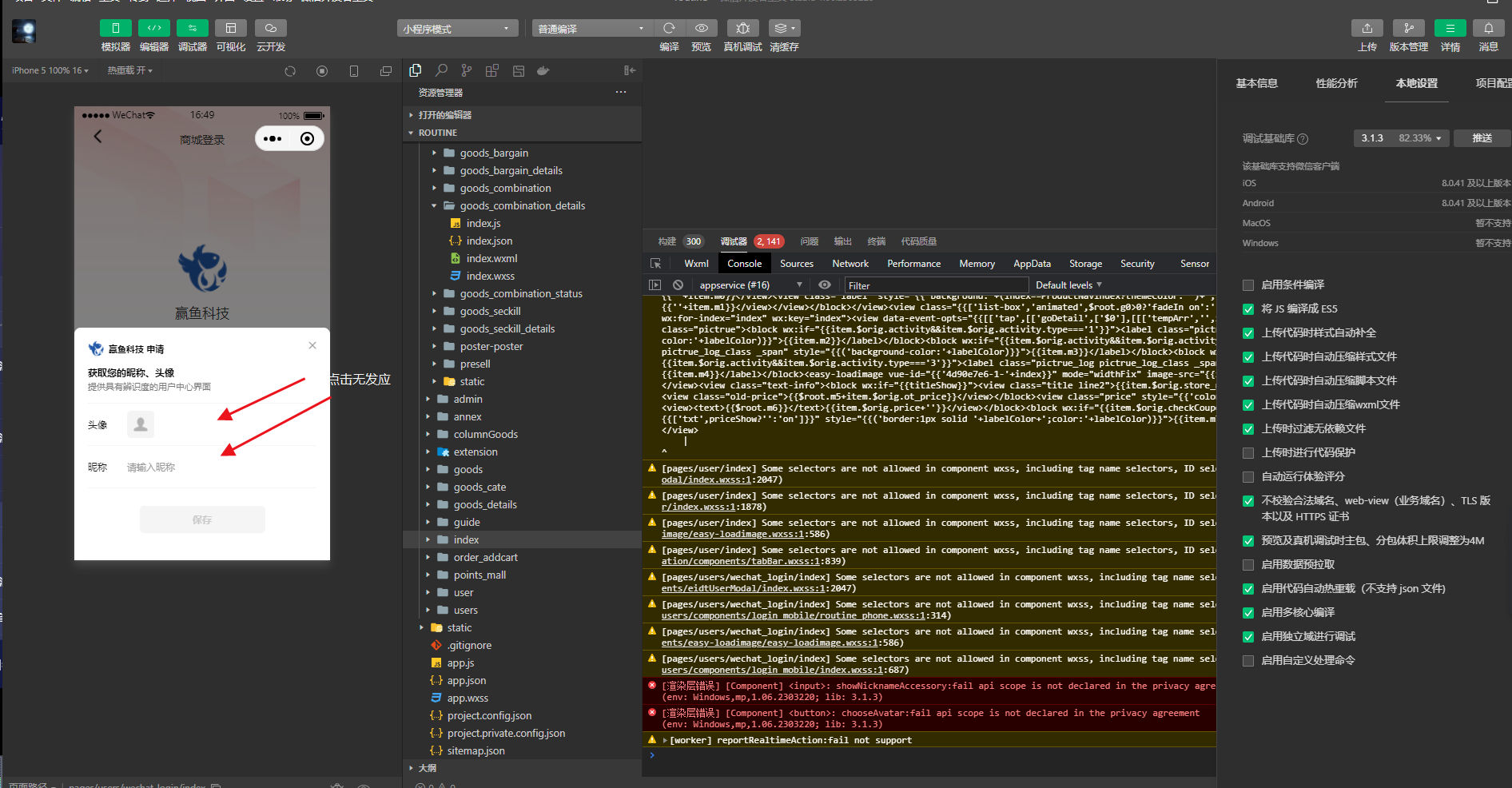This screenshot has width=1512, height=788.
Task: Toggle the editor (编辑器) panel button
Action: (154, 28)
